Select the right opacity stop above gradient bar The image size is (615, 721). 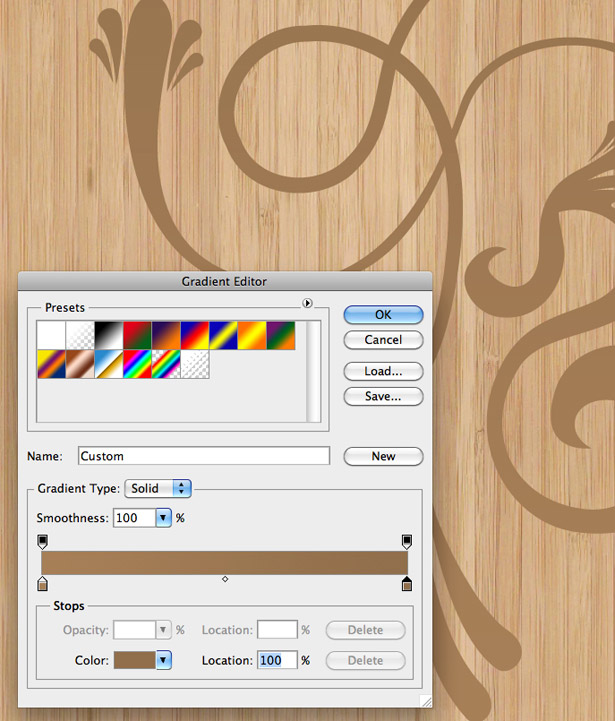pos(407,542)
